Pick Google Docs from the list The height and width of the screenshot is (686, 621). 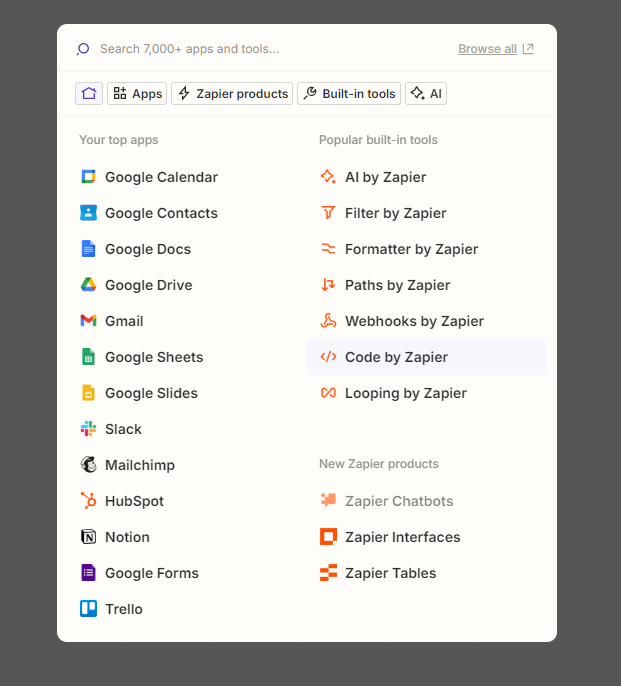coord(148,249)
